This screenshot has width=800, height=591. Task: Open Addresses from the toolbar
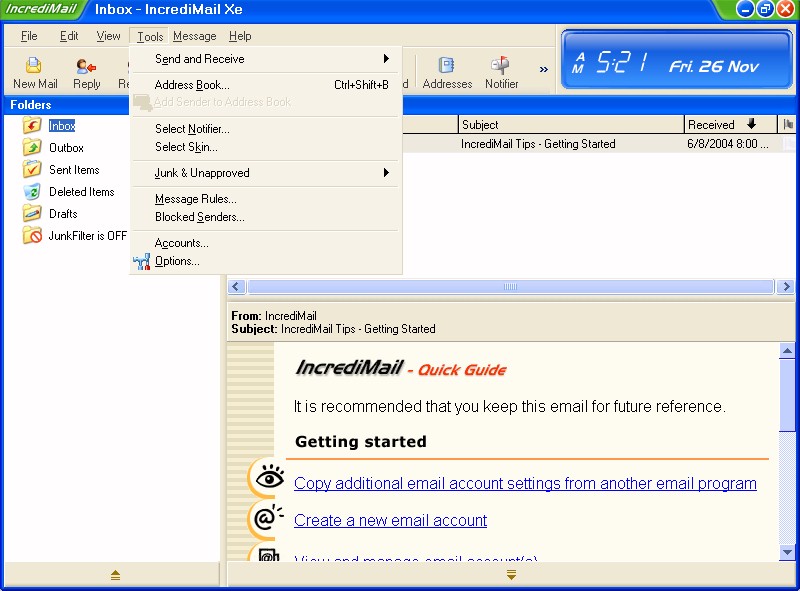click(x=447, y=72)
